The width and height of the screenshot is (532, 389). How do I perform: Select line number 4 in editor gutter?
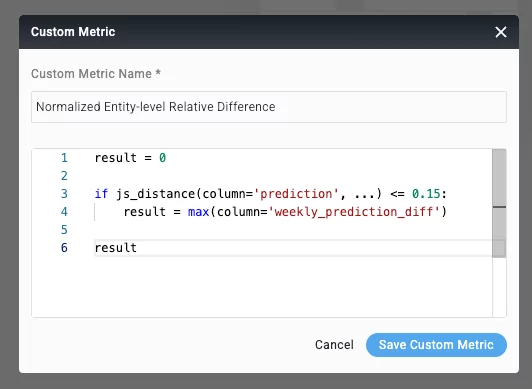click(64, 212)
